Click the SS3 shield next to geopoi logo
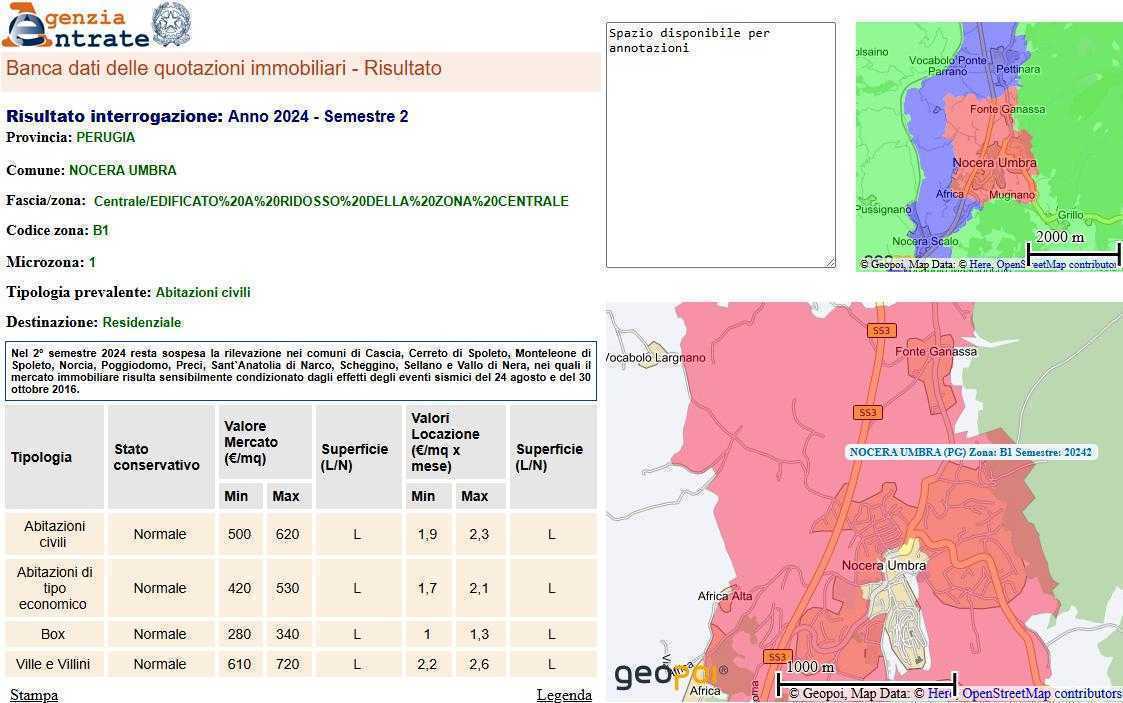 (776, 657)
